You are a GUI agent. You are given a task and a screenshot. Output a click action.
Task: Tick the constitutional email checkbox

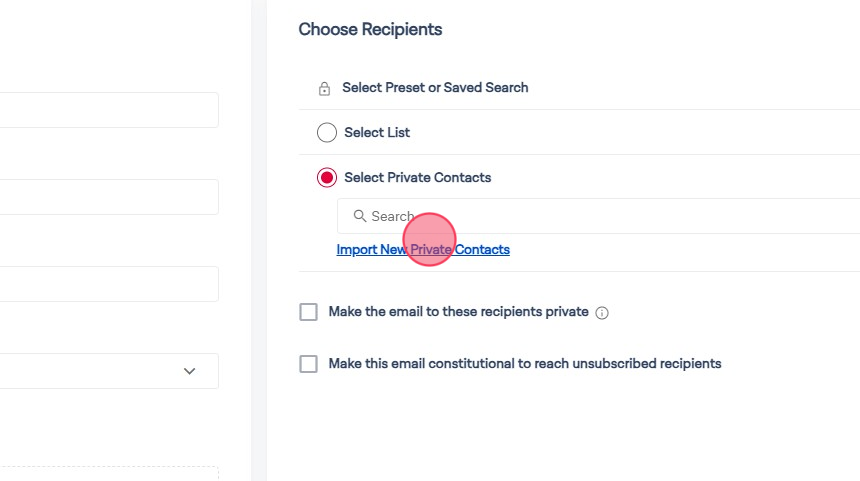[308, 364]
